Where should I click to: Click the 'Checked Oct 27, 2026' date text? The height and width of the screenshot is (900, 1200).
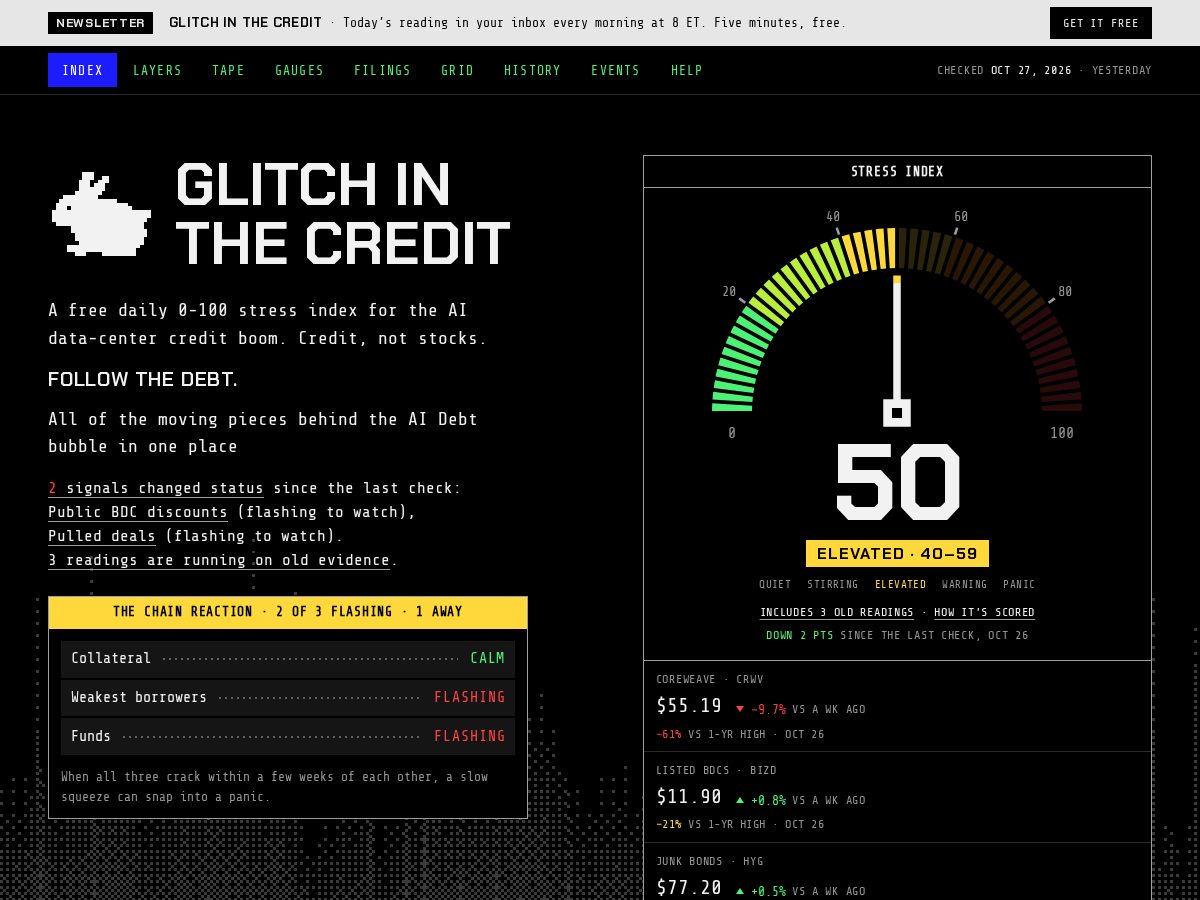pyautogui.click(x=1004, y=70)
